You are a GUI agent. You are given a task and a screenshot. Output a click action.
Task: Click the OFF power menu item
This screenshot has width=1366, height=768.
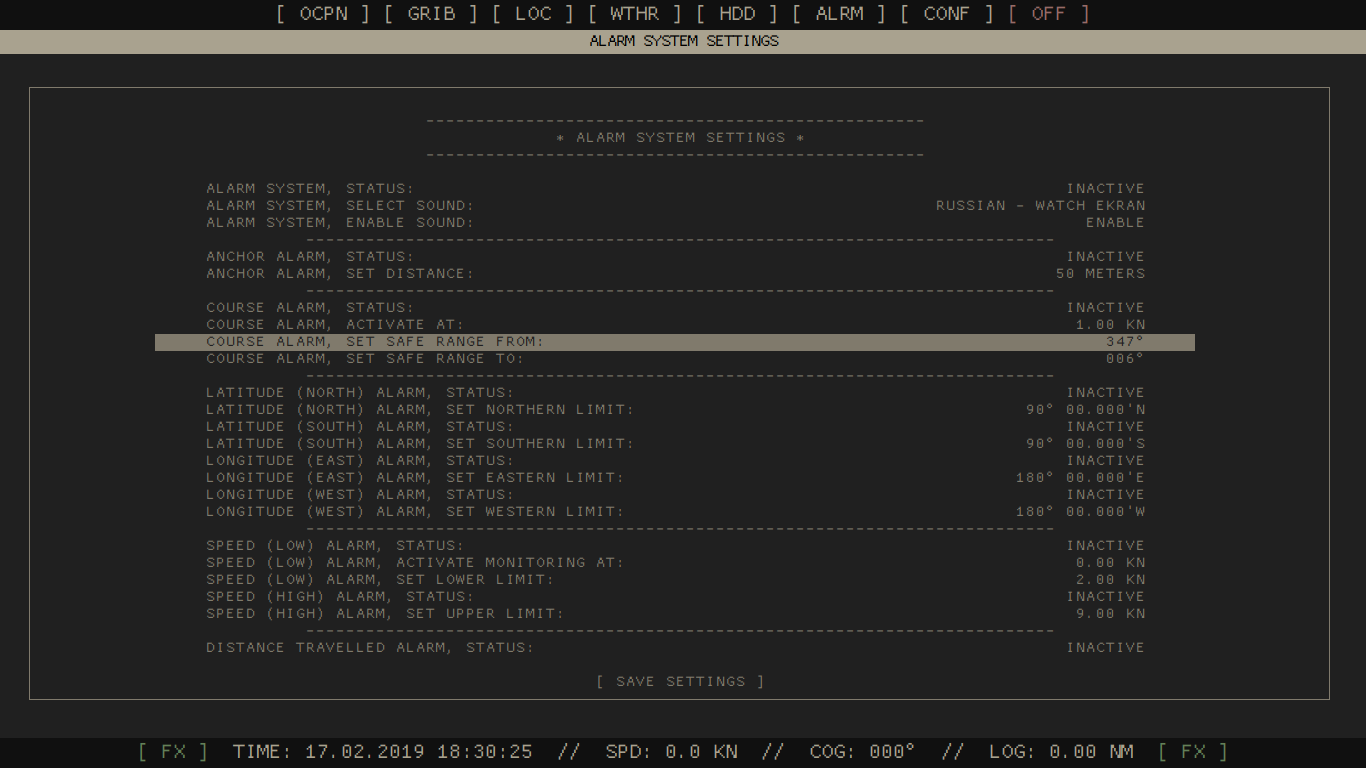(x=1049, y=14)
